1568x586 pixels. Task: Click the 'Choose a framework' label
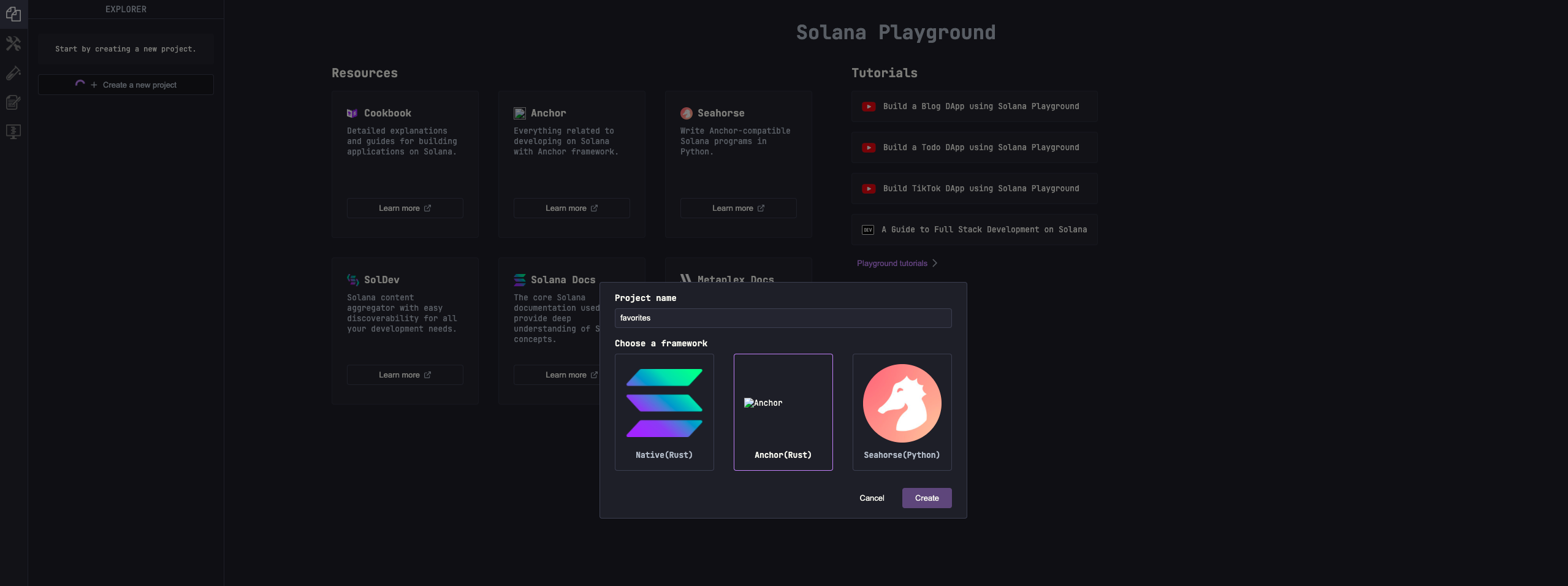[x=661, y=344]
